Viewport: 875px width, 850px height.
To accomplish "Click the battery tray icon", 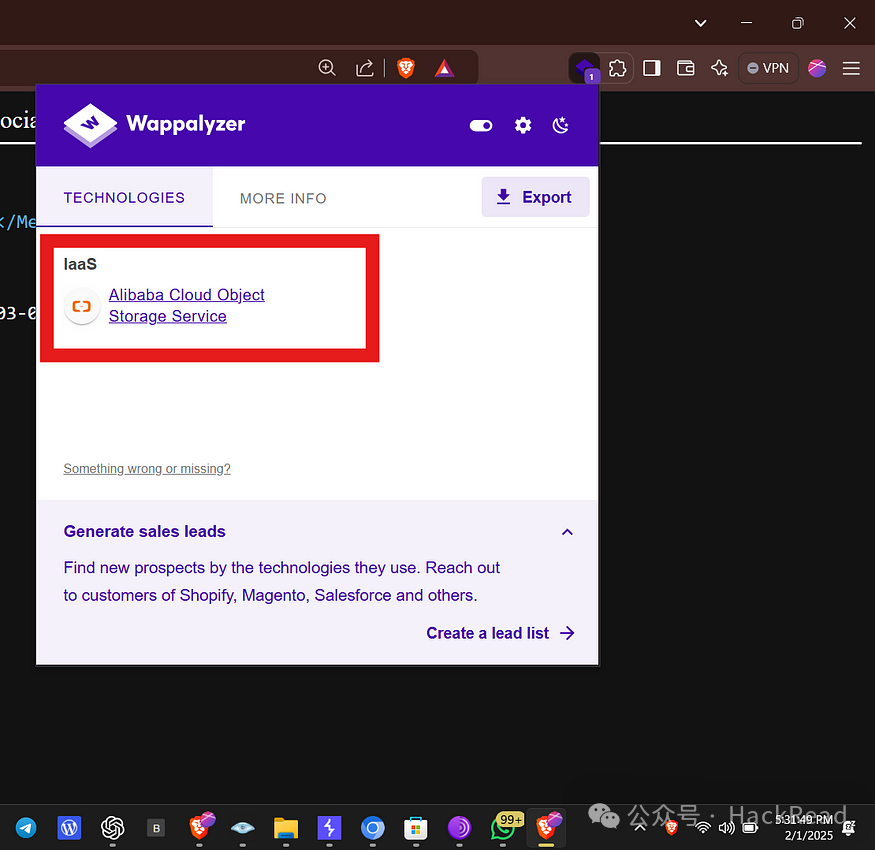I will pyautogui.click(x=751, y=827).
